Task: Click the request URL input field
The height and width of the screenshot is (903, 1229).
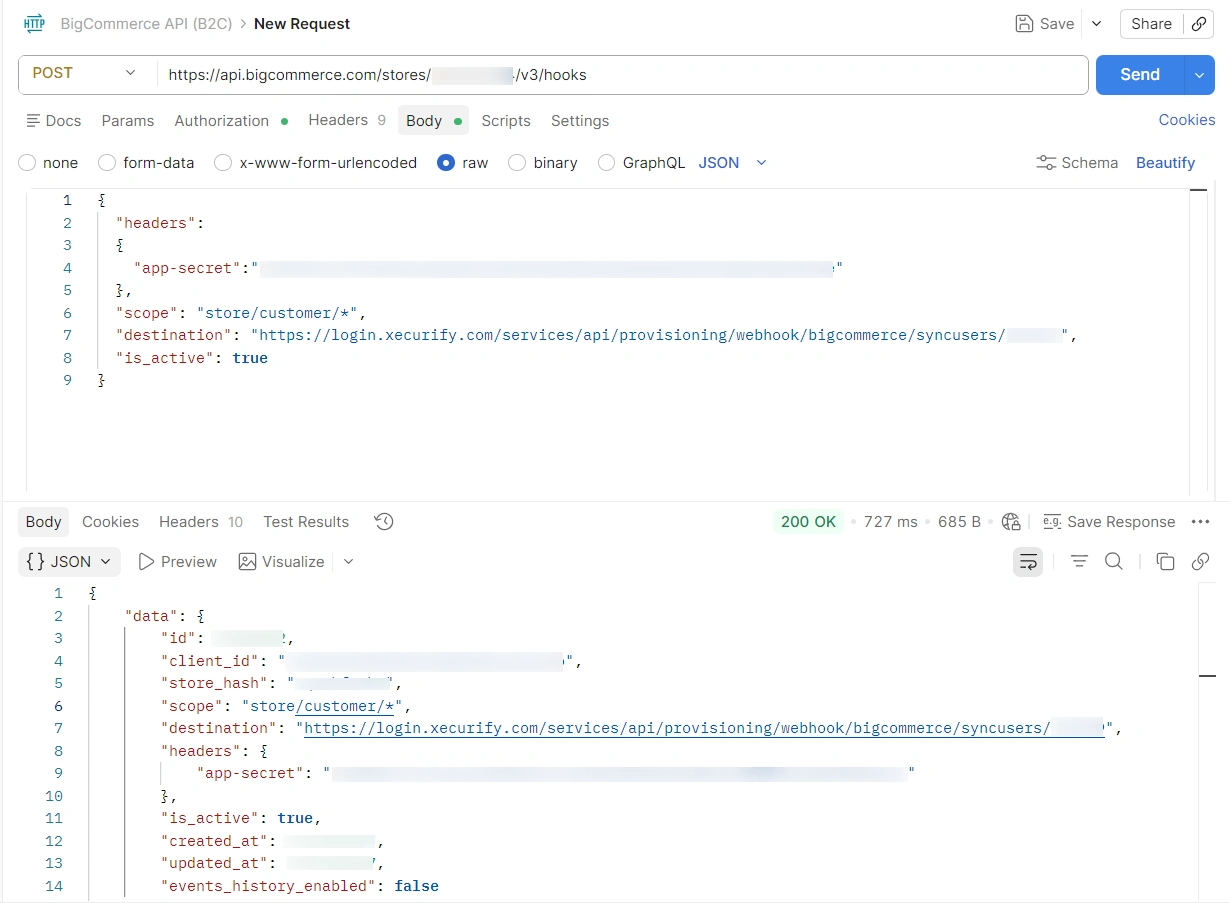Action: coord(621,75)
